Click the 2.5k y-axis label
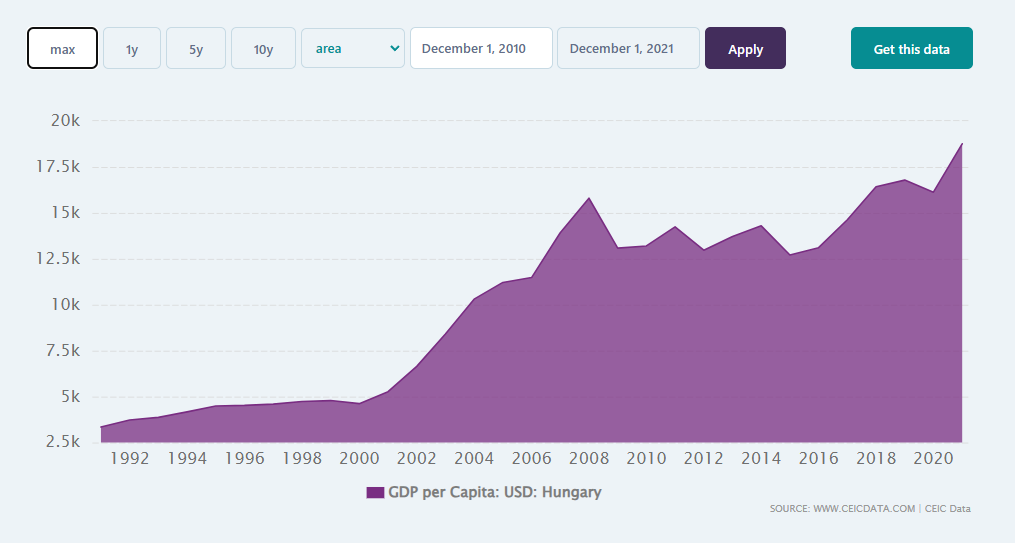Viewport: 1015px width, 543px height. tap(63, 441)
